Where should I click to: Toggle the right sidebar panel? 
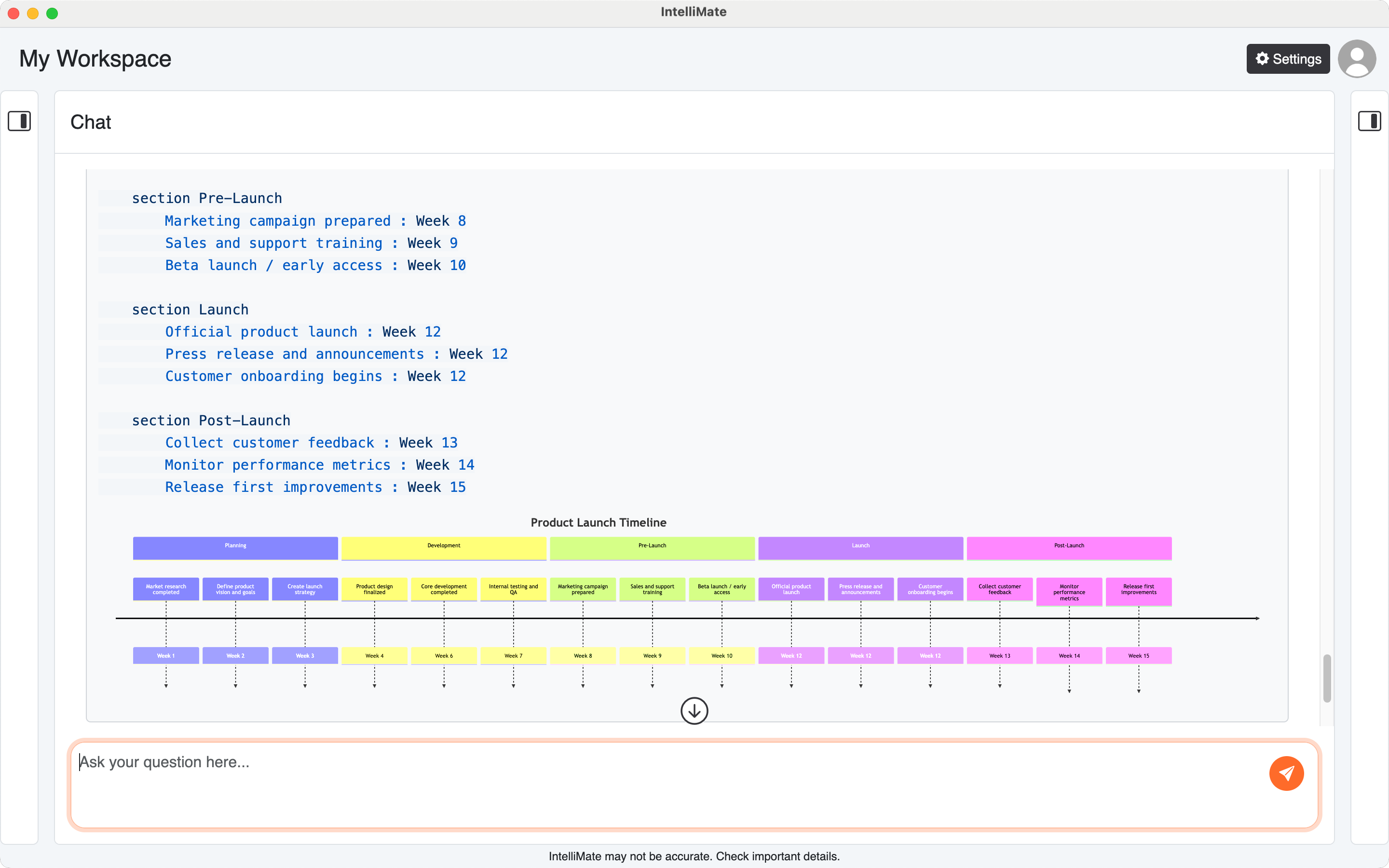(1369, 121)
